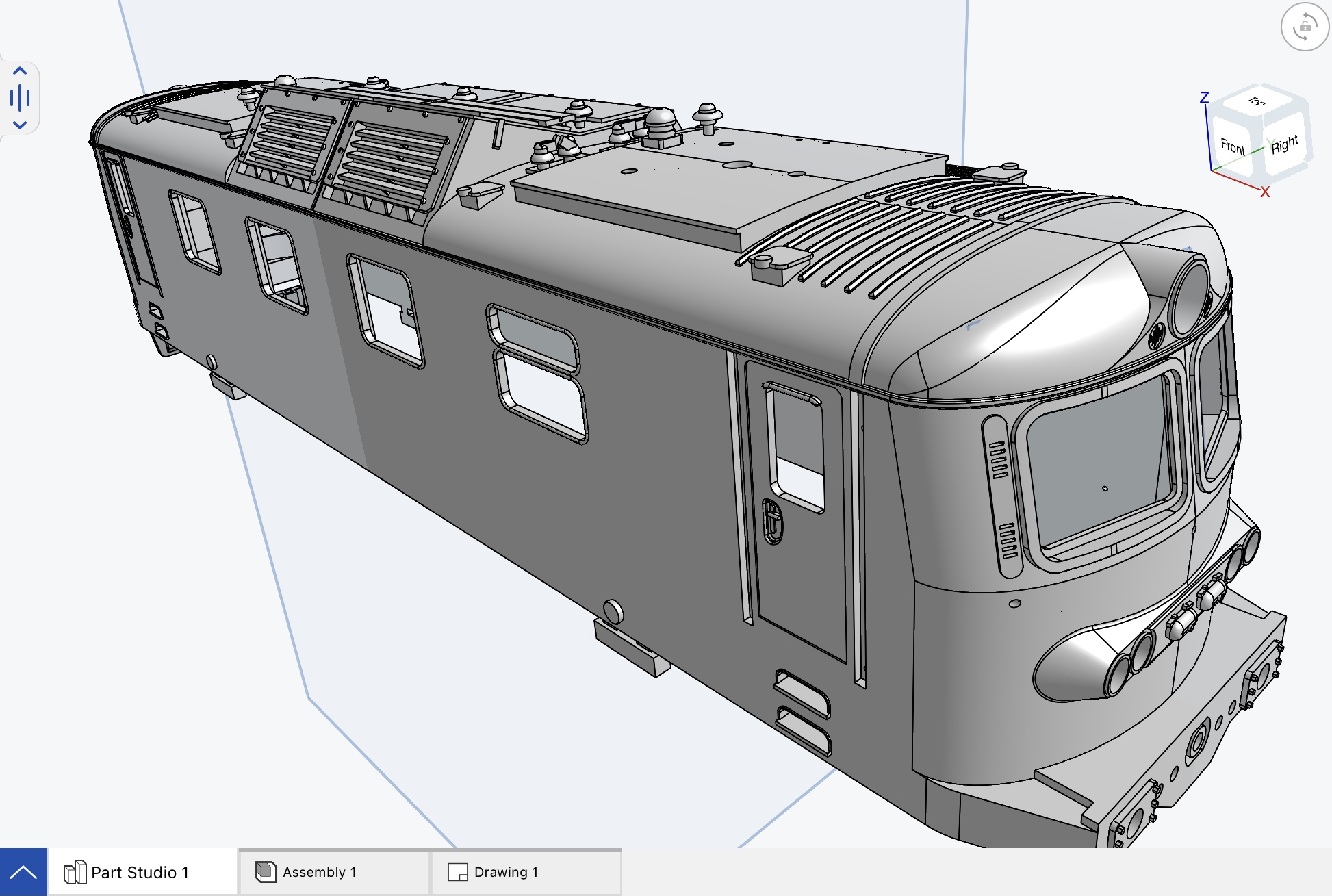Click the Part Studio tab icon

tap(75, 872)
